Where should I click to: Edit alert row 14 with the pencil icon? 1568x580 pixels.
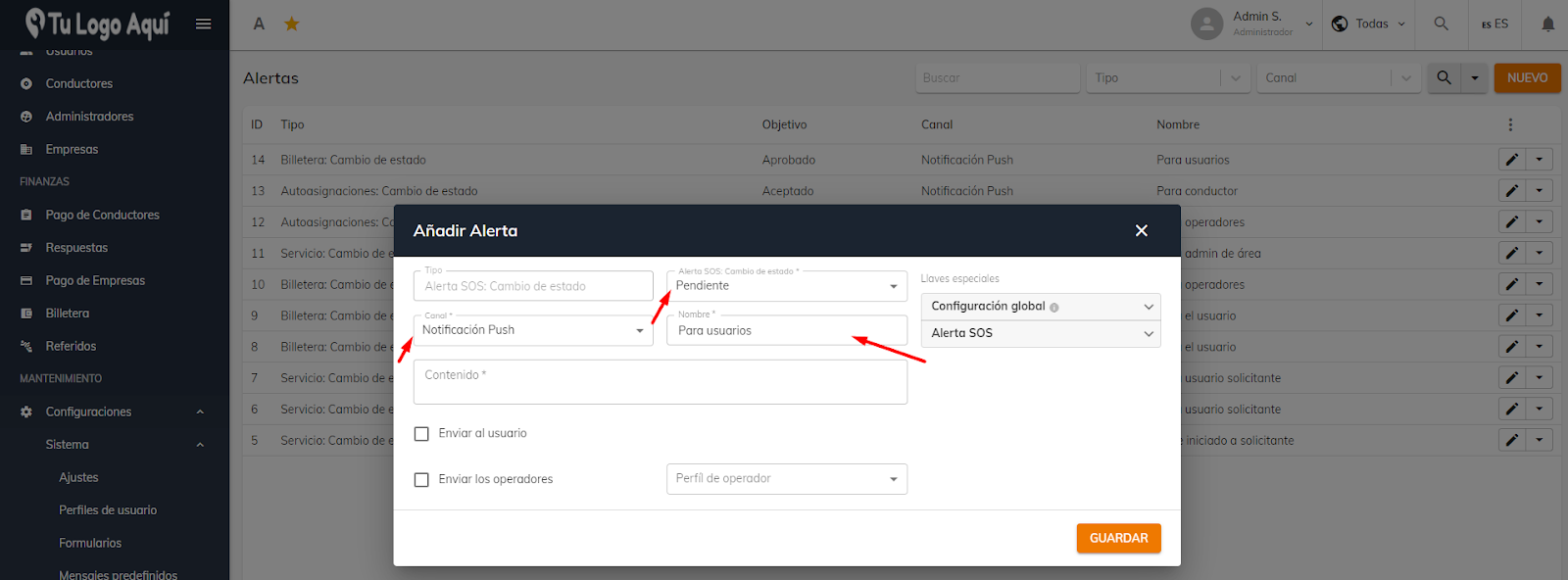pyautogui.click(x=1512, y=160)
